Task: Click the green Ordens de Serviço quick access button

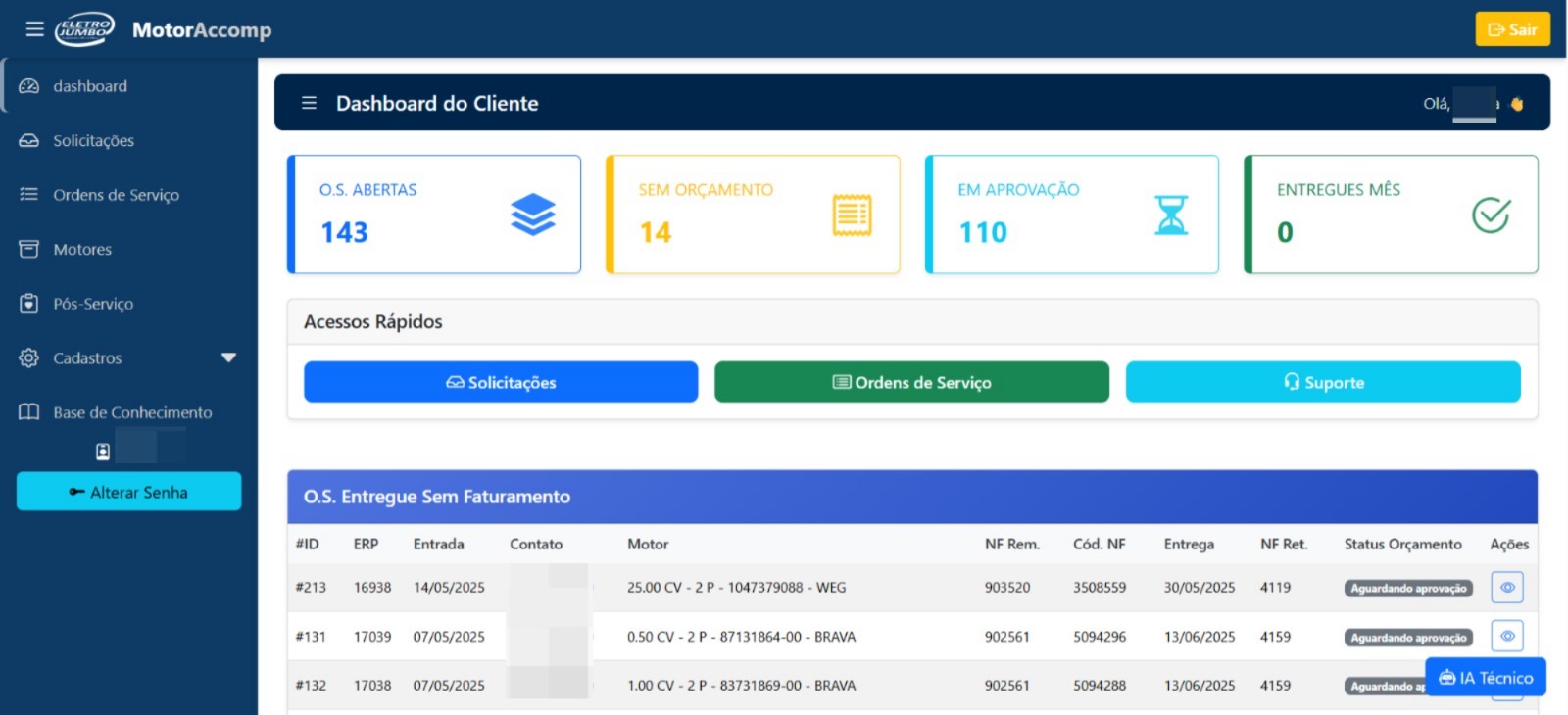Action: pos(911,382)
